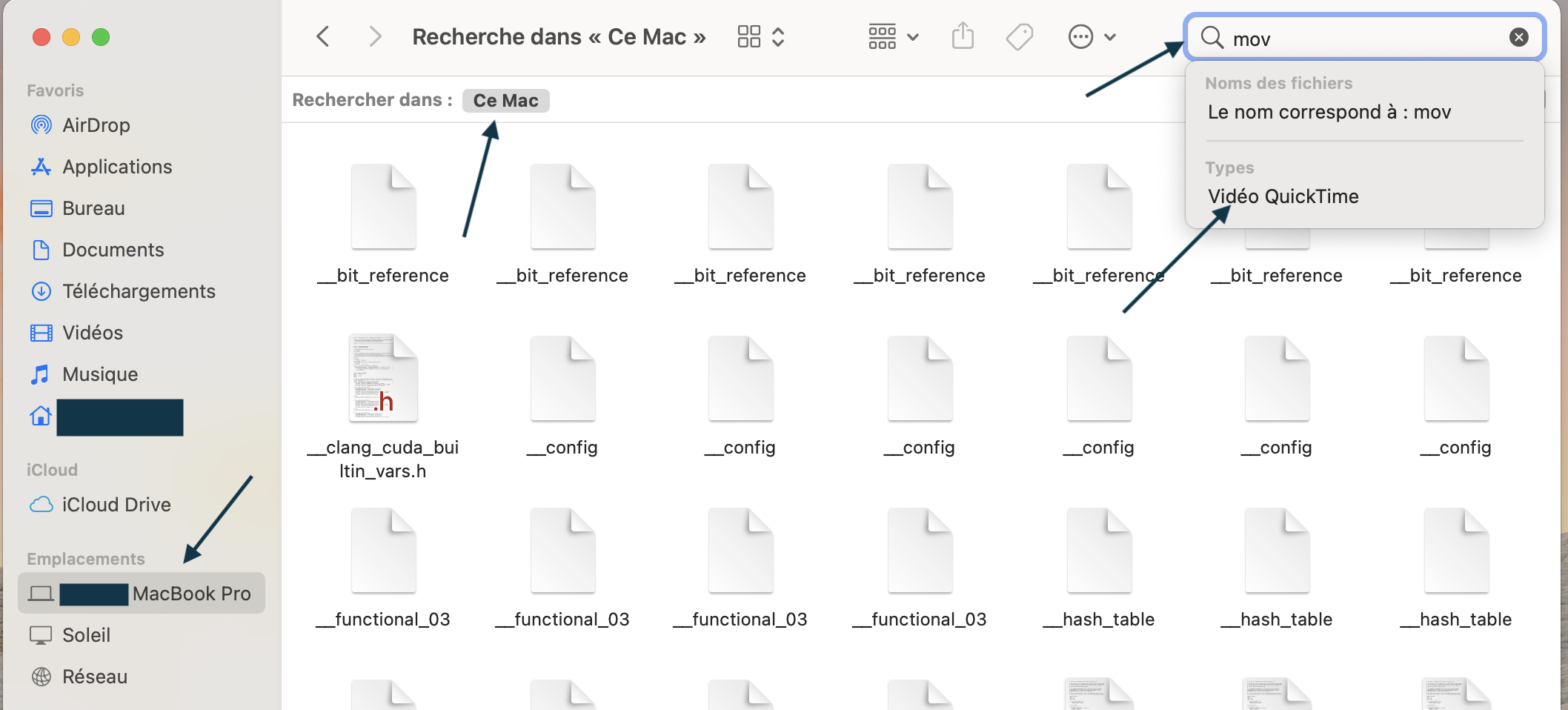Go to Applications in the sidebar

[x=116, y=167]
